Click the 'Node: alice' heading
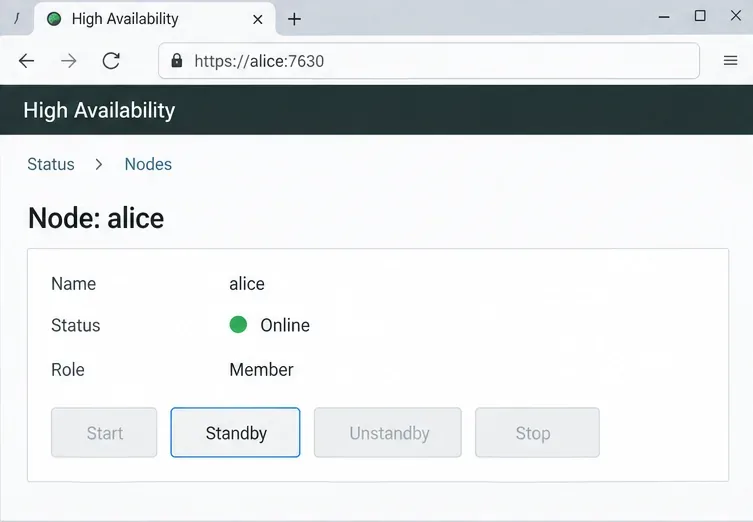Screen dimensions: 753x522 96,218
